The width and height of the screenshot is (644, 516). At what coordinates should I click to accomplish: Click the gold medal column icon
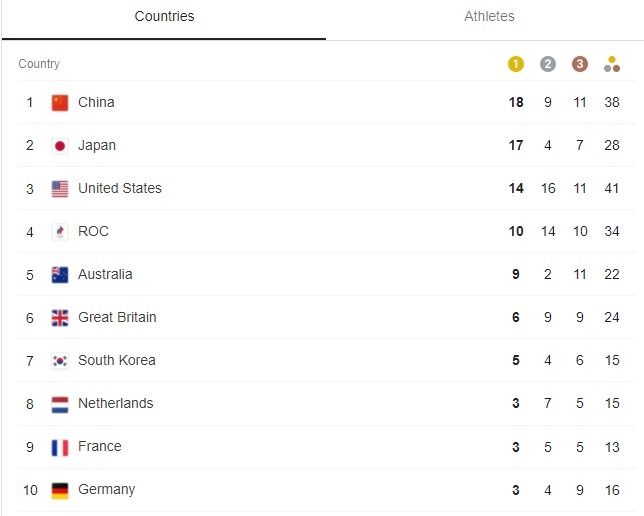(516, 64)
